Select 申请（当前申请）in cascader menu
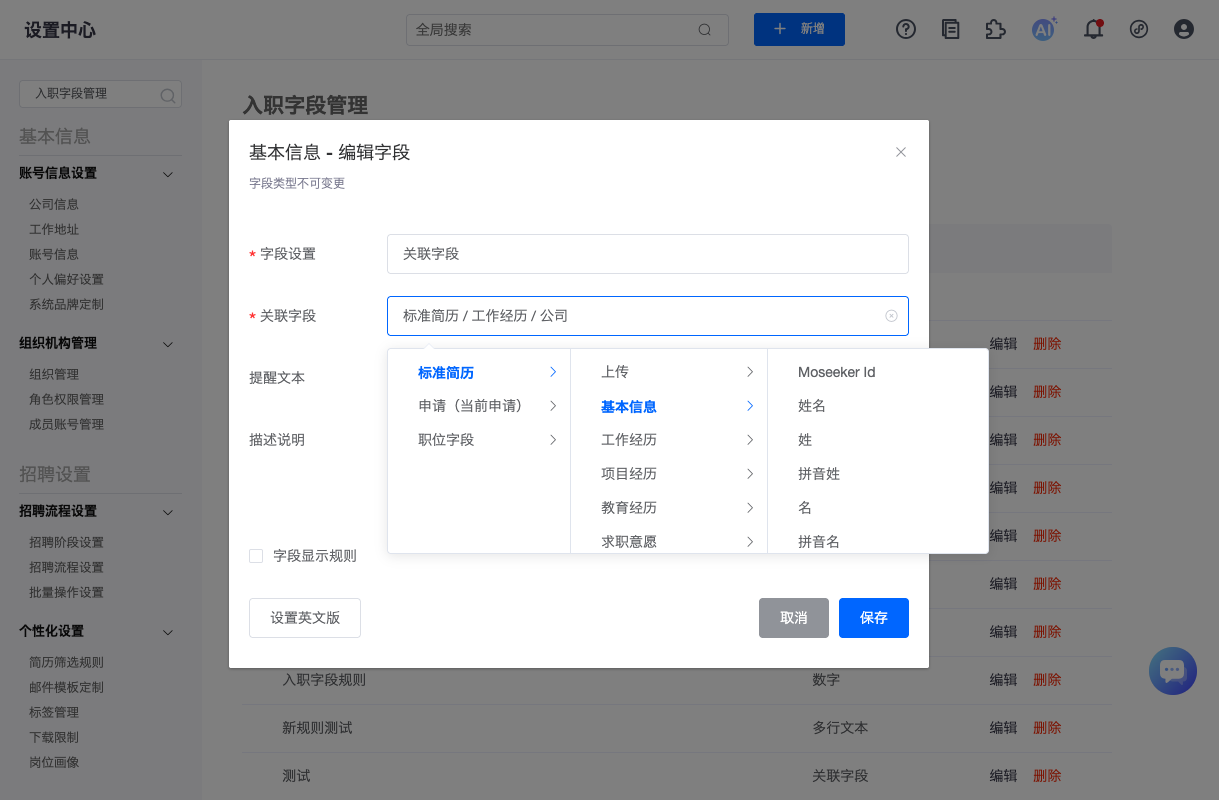 click(478, 406)
